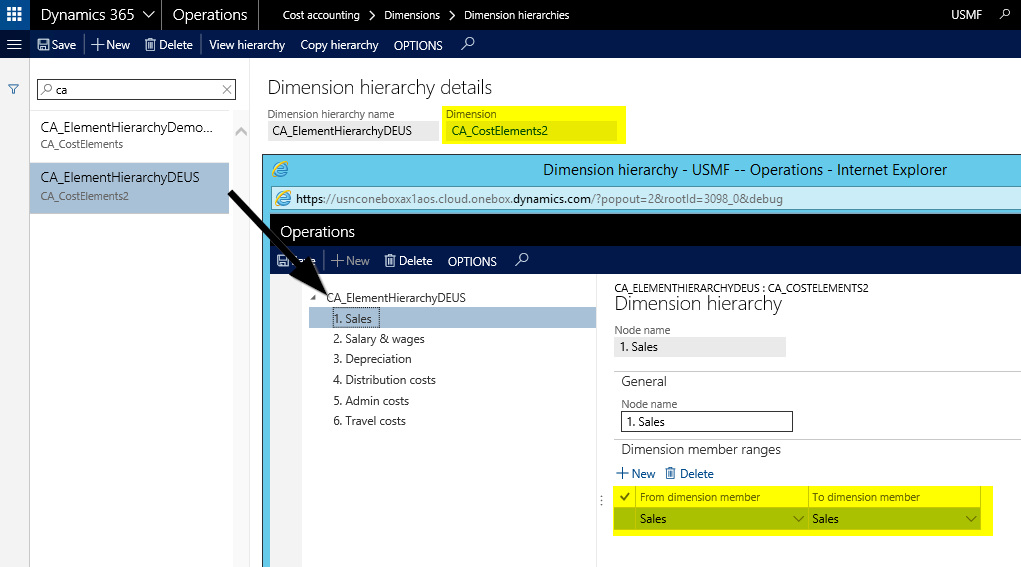Click View hierarchy button
Viewport: 1021px width, 567px height.
coord(247,45)
